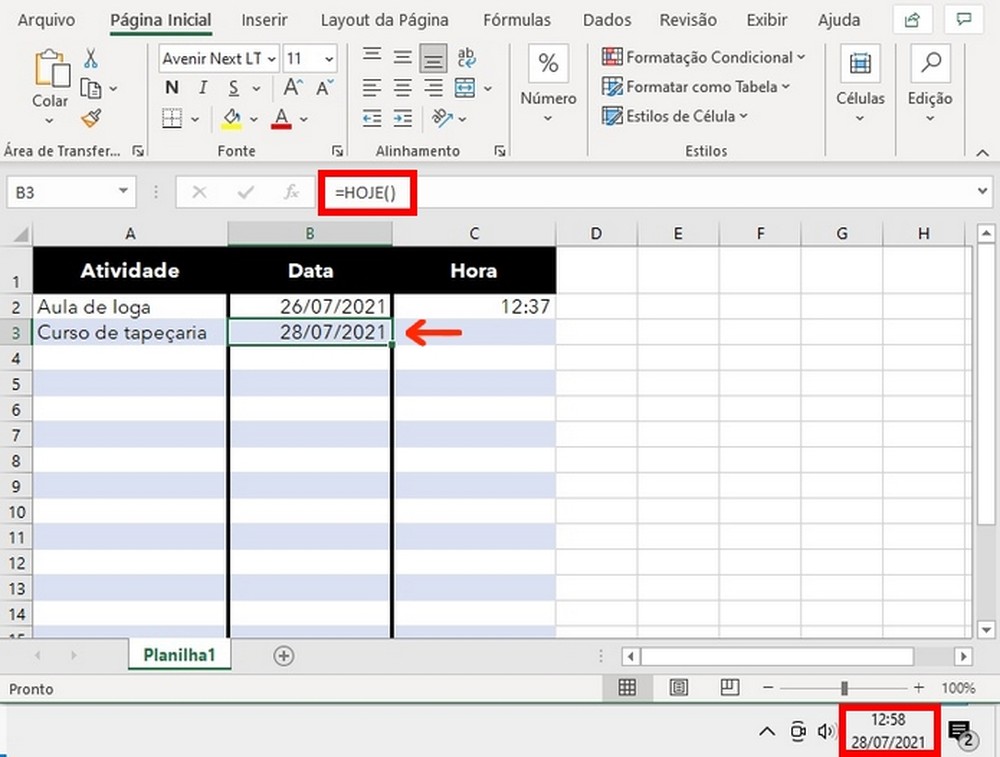Toggle underline formatting S button

[x=232, y=88]
